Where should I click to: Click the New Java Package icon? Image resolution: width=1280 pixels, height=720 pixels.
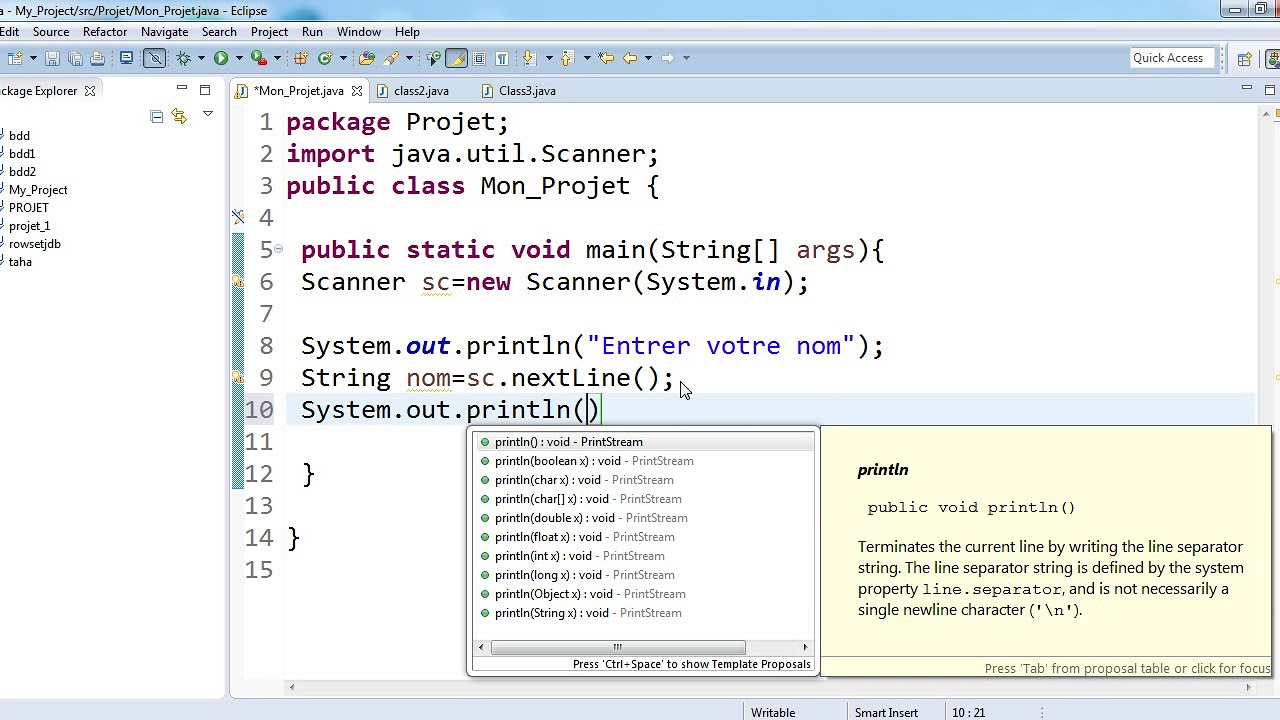pyautogui.click(x=300, y=58)
